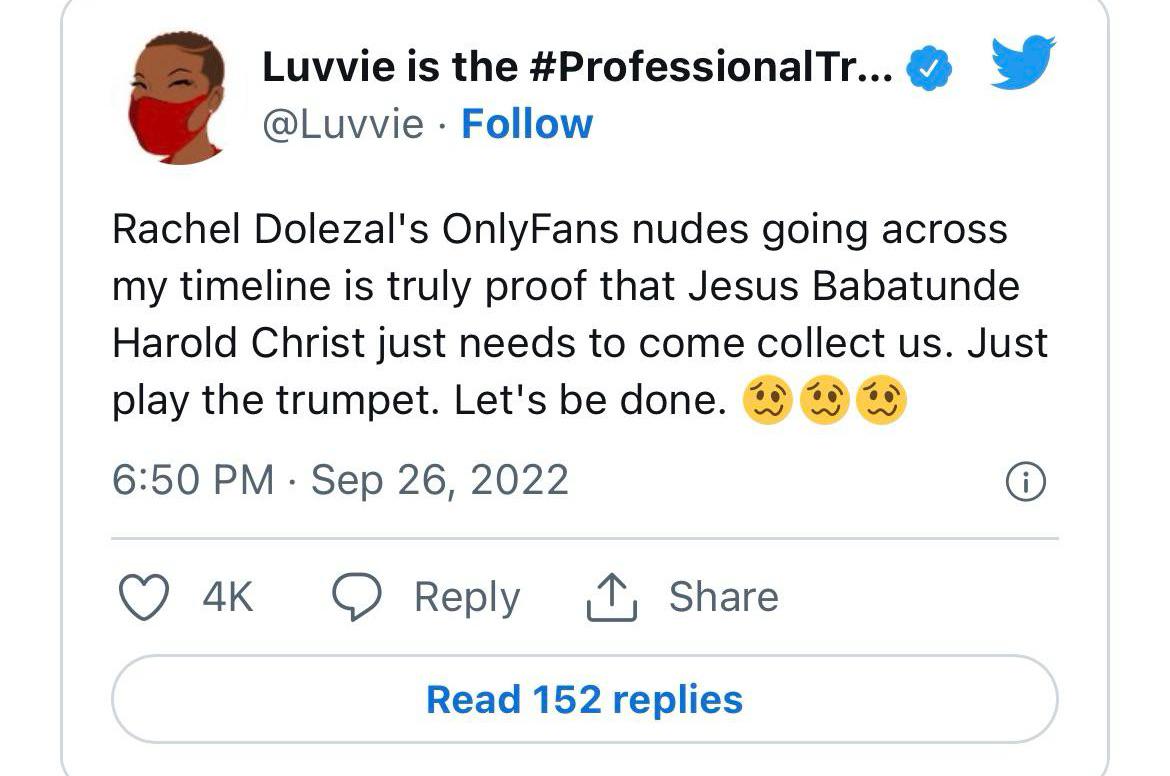Click the tweet text about Rachel Dolezal
Image resolution: width=1170 pixels, height=776 pixels.
(580, 315)
